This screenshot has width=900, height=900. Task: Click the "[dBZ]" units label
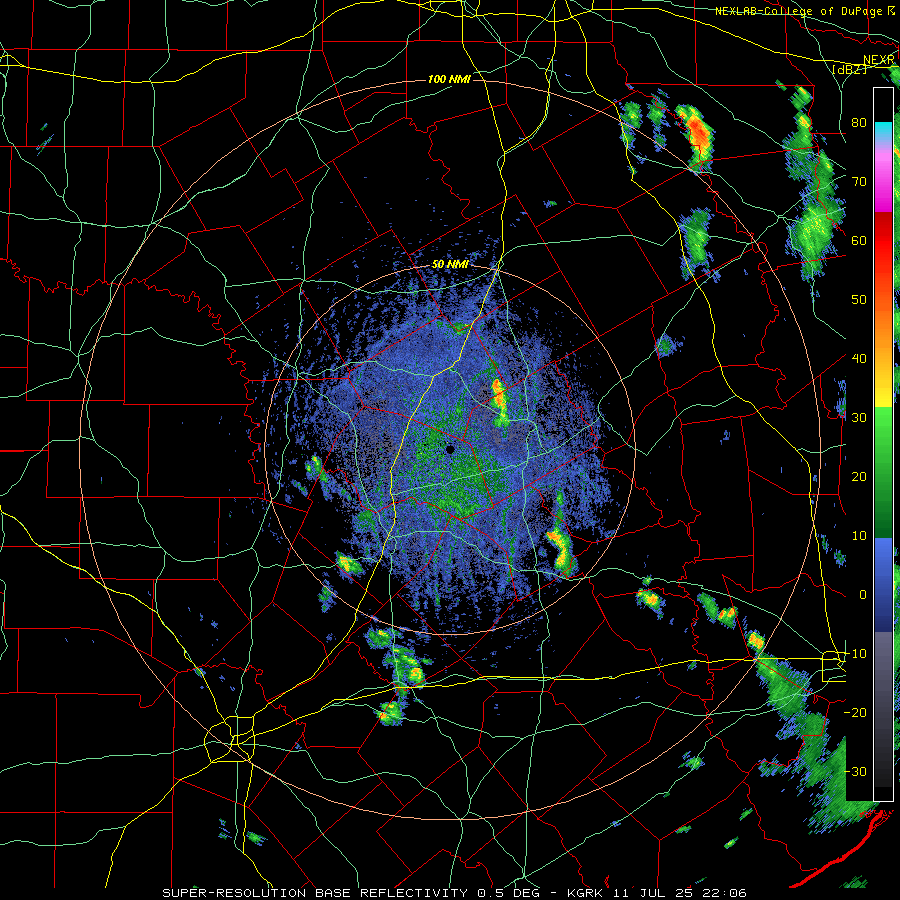coord(849,70)
